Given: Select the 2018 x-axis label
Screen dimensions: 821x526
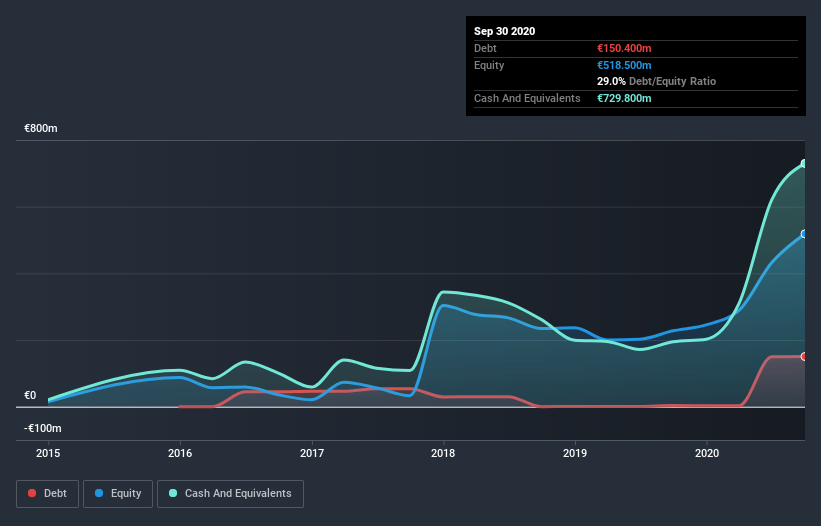Looking at the screenshot, I should [443, 453].
